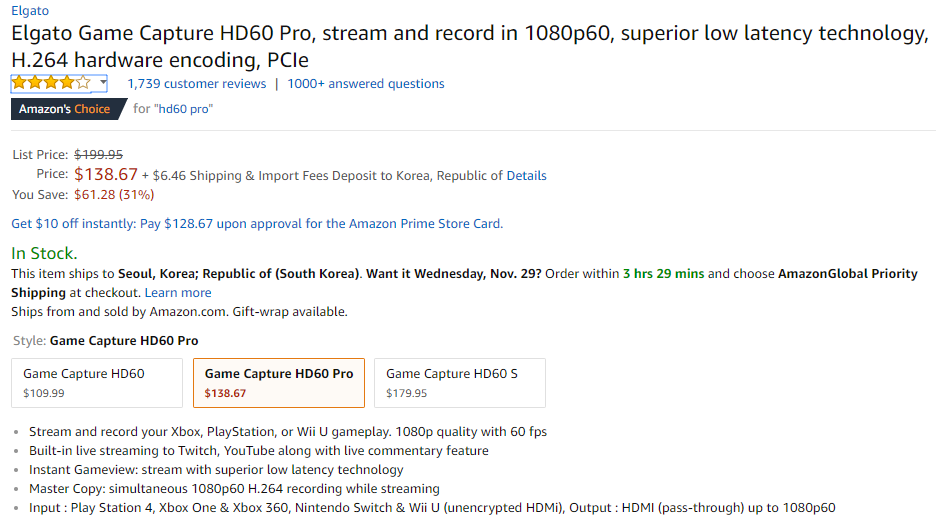Expand the star rating breakdown arrow
This screenshot has height=527, width=944.
pyautogui.click(x=103, y=83)
